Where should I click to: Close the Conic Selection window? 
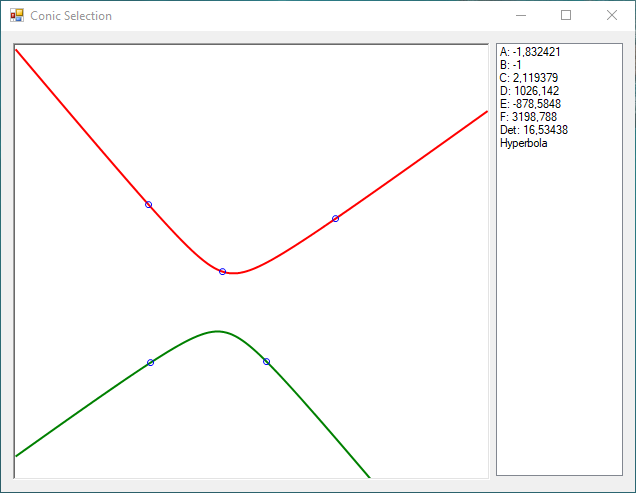coord(612,16)
